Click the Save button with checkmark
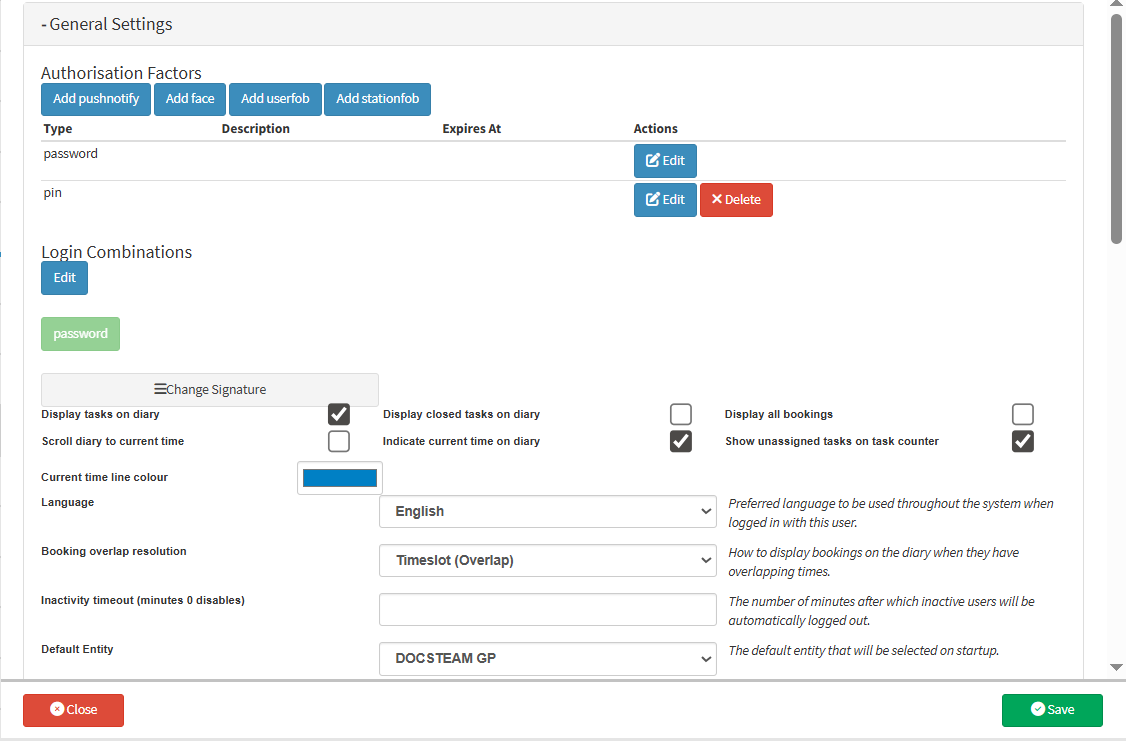 [1052, 710]
